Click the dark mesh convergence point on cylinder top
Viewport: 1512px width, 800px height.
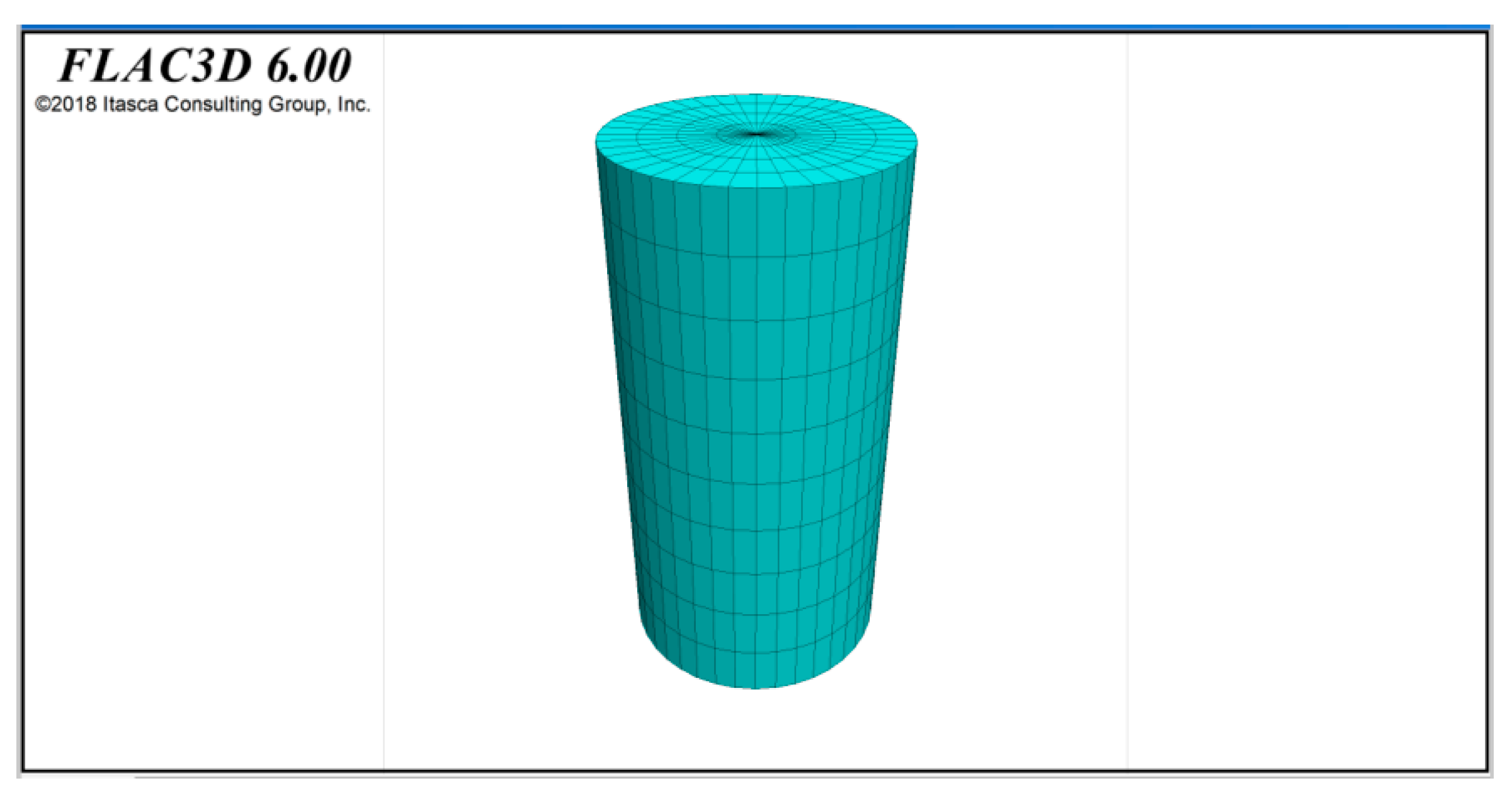(x=756, y=134)
